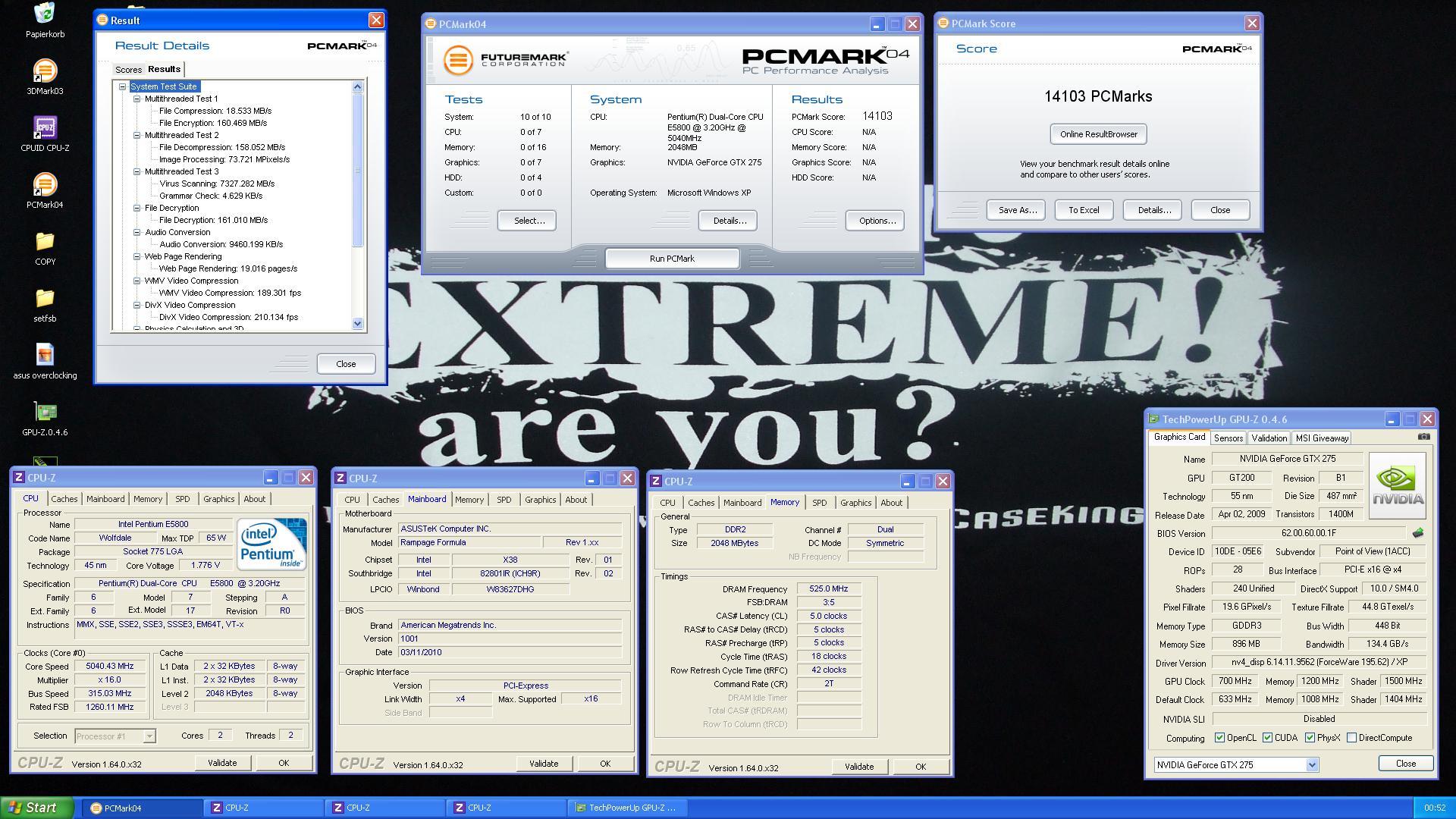This screenshot has width=1456, height=819.
Task: Click the To Excel button
Action: click(x=1084, y=210)
